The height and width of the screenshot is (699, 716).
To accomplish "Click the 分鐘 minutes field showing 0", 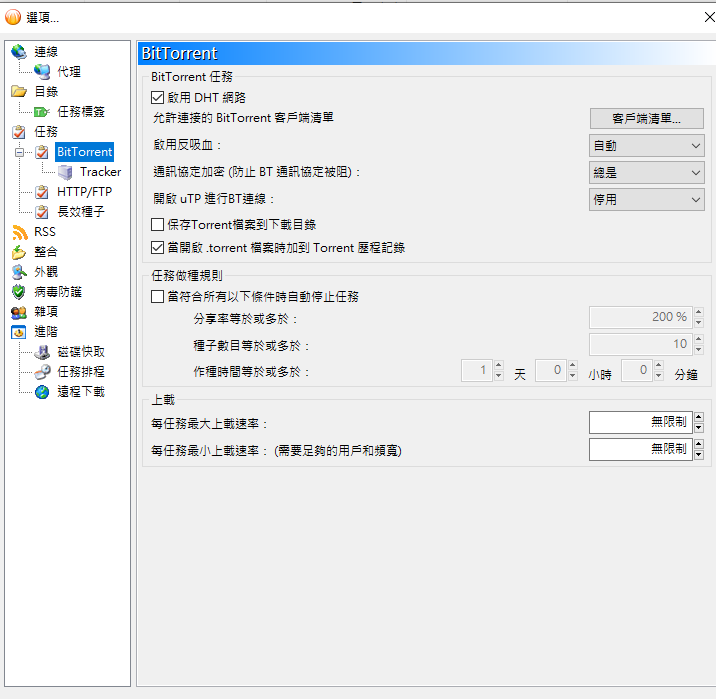I will pos(637,370).
